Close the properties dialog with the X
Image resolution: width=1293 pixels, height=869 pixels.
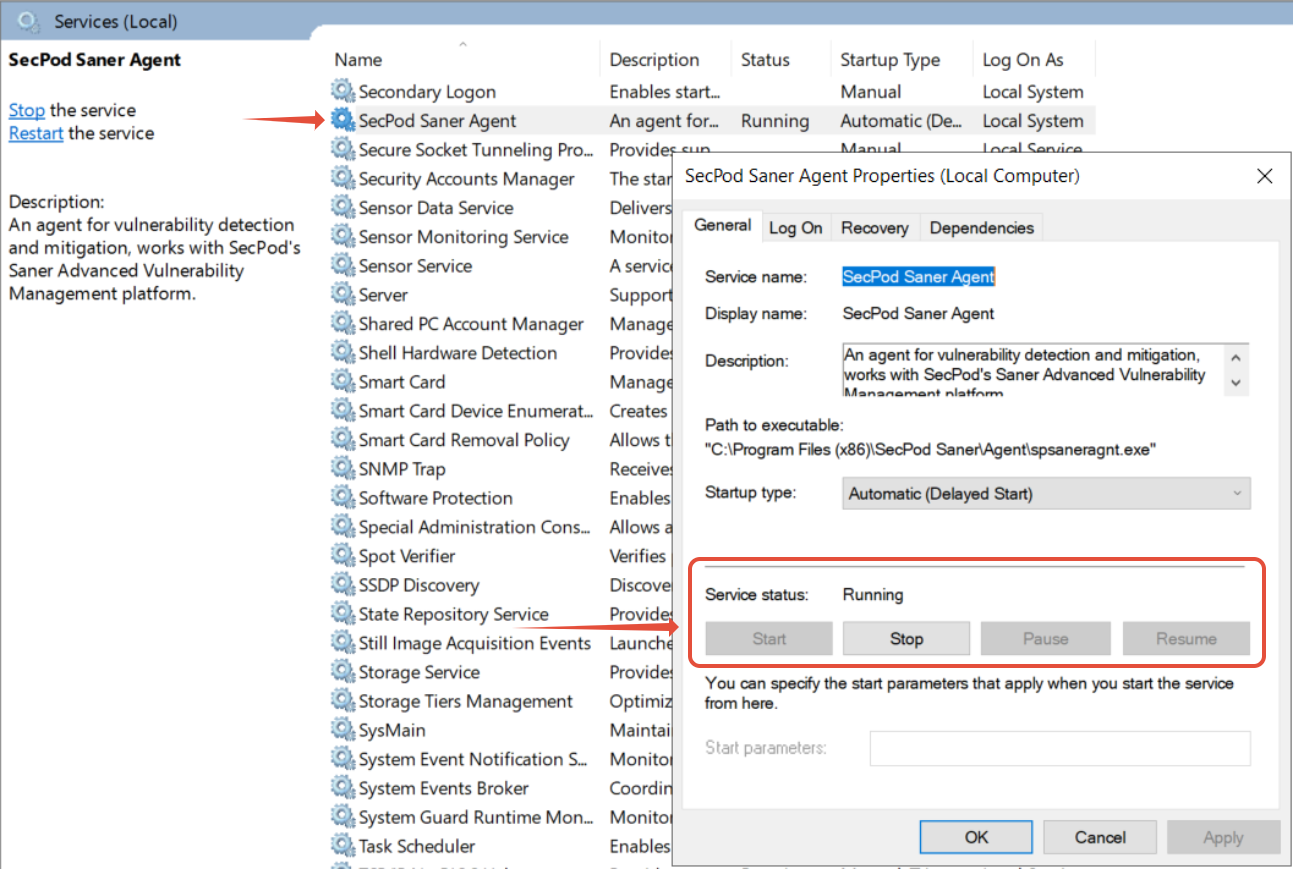tap(1264, 176)
